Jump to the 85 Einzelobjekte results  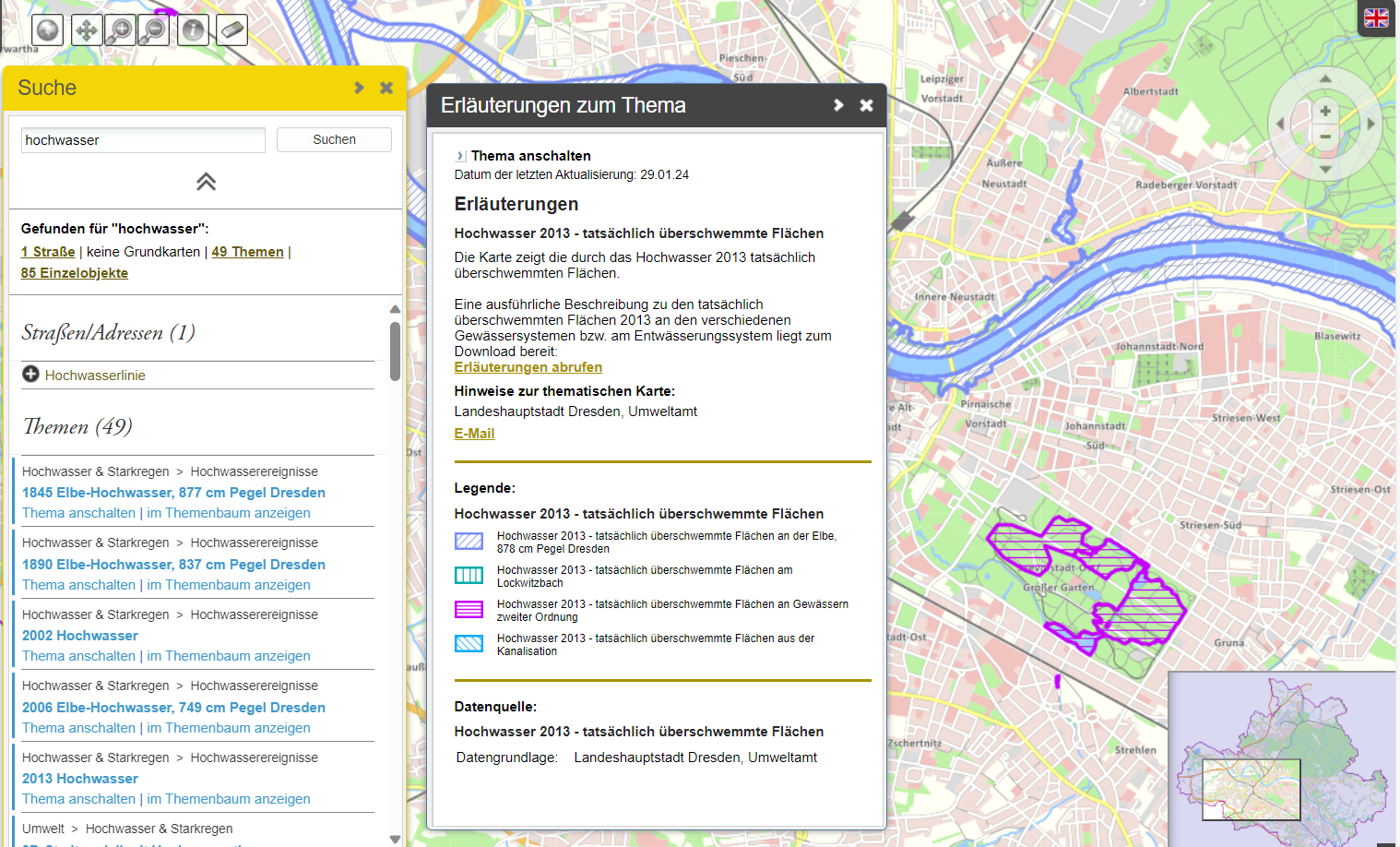pos(75,273)
